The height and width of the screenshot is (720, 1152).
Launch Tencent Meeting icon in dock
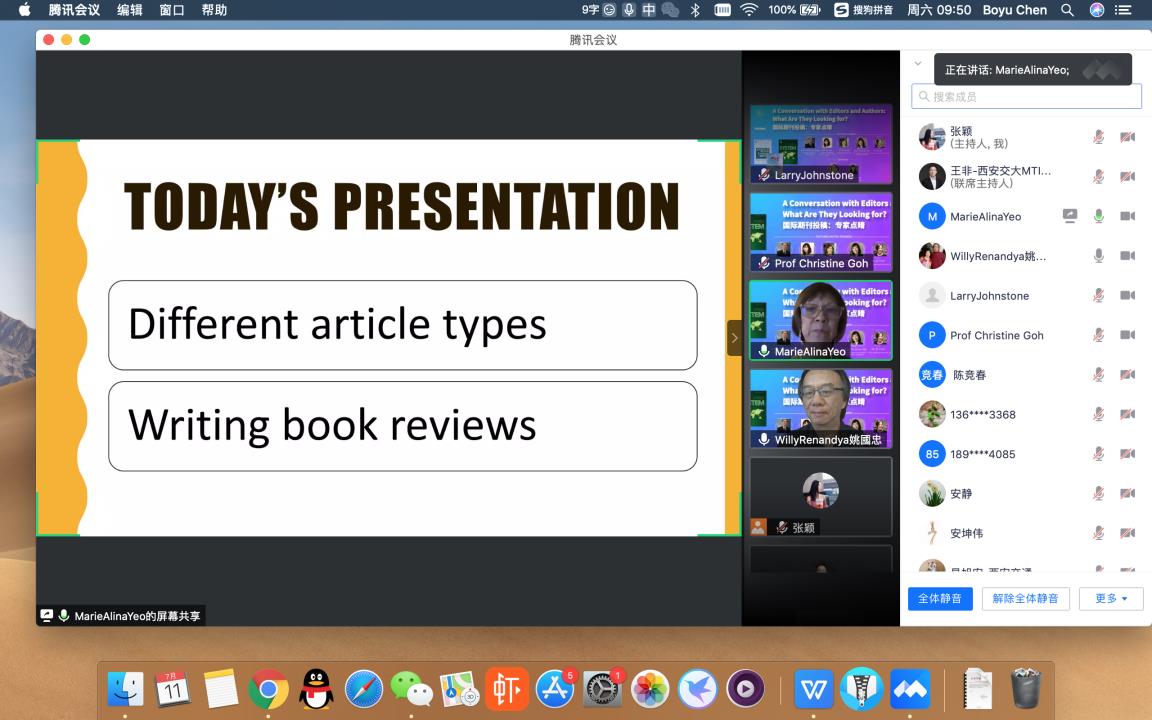pos(910,688)
